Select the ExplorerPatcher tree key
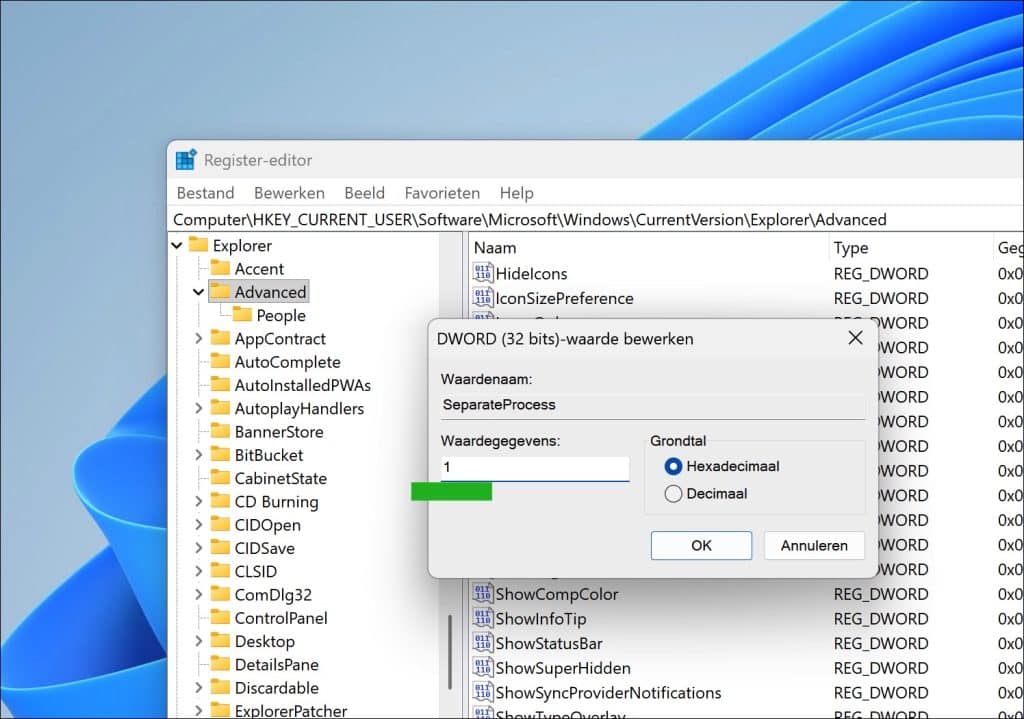 [291, 711]
